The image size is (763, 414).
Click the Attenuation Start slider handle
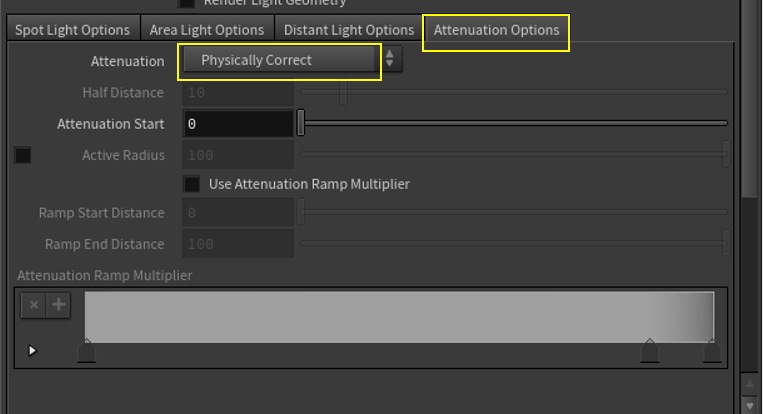(301, 123)
